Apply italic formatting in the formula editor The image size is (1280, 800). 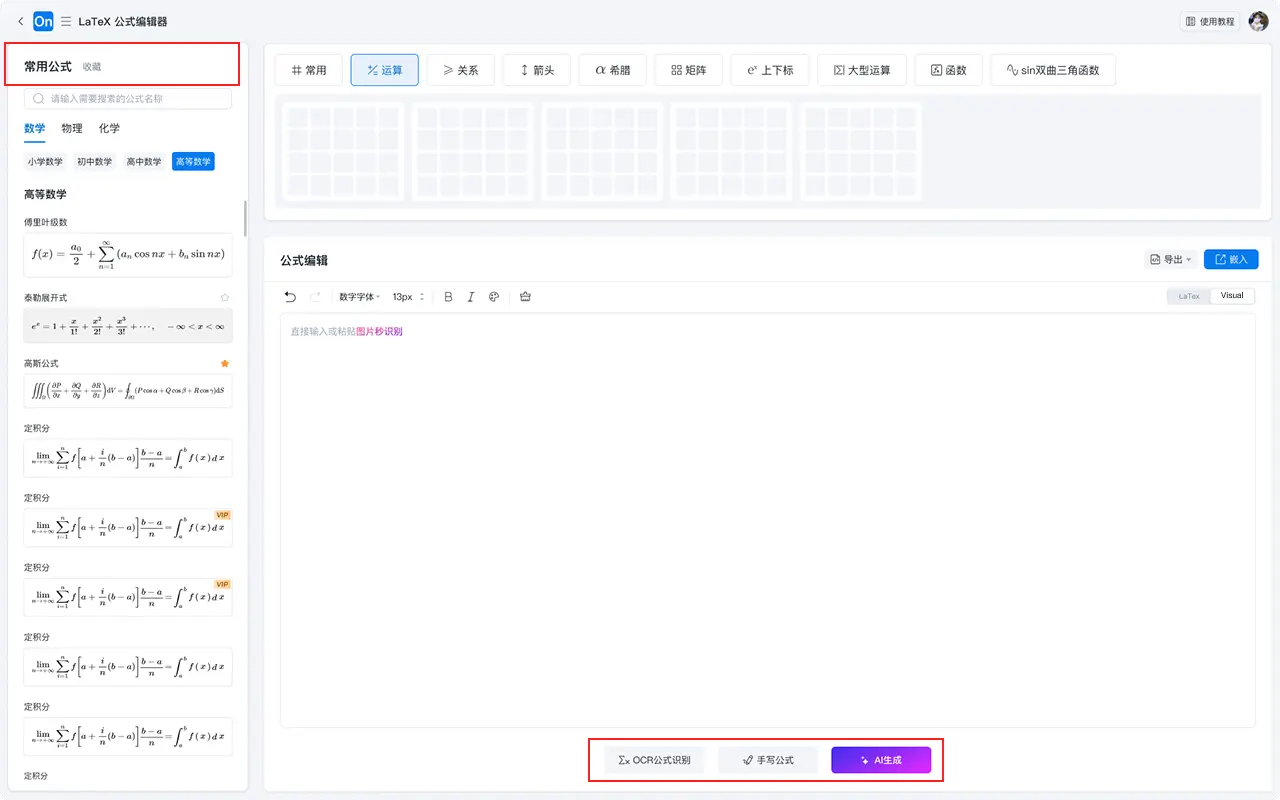pyautogui.click(x=471, y=296)
